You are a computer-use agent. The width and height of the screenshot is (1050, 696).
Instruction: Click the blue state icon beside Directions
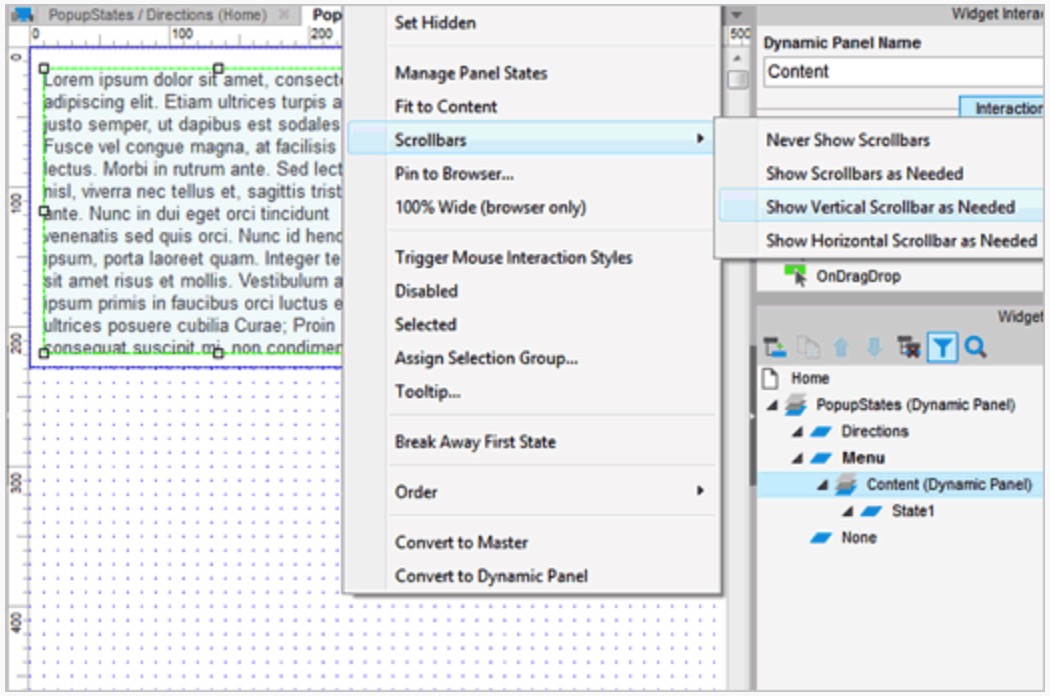pyautogui.click(x=821, y=431)
